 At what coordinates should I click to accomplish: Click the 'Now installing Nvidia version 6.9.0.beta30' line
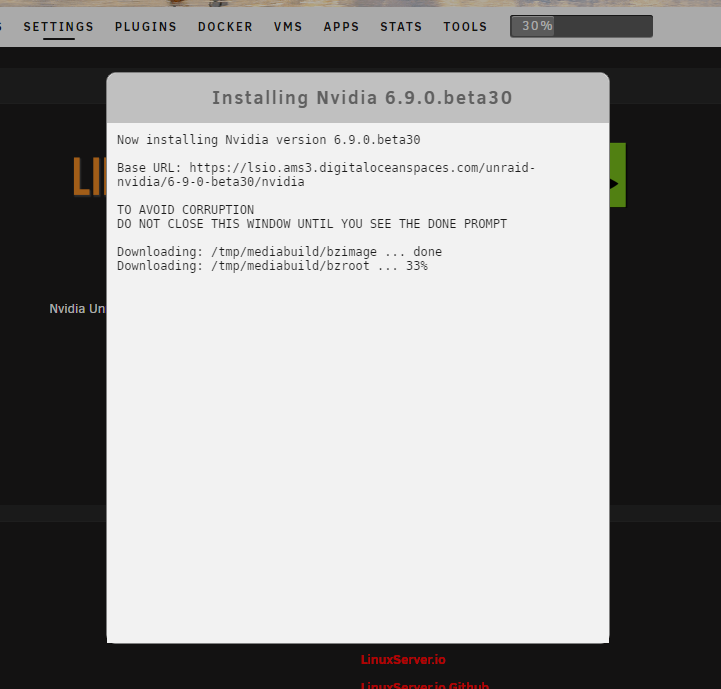(269, 140)
